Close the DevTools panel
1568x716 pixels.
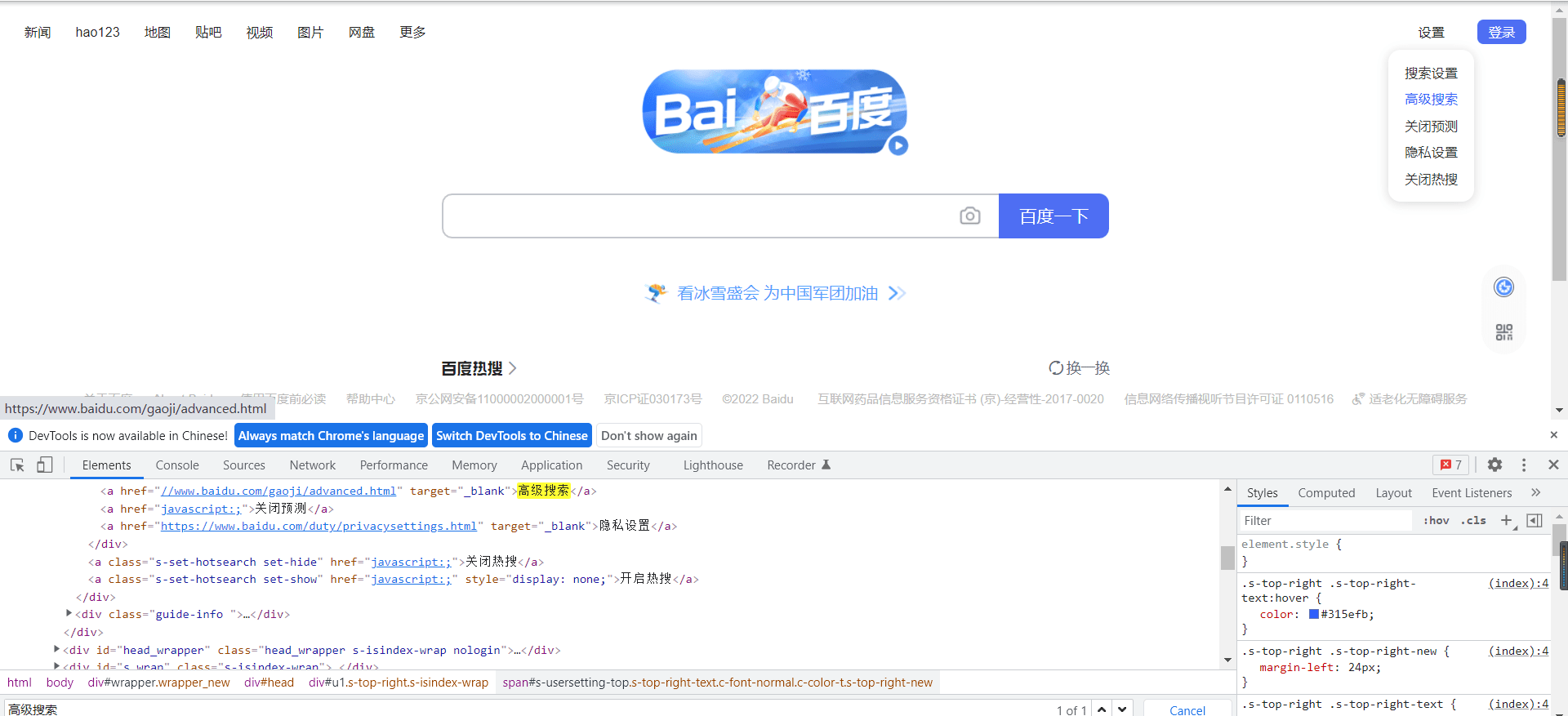(1553, 465)
